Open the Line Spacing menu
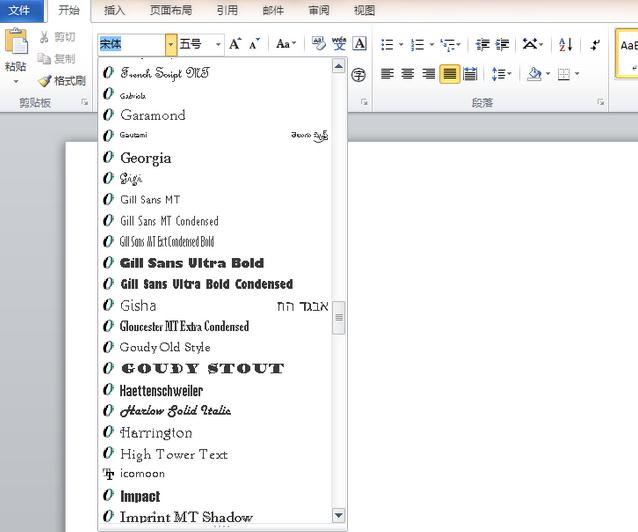This screenshot has width=638, height=532. [501, 74]
